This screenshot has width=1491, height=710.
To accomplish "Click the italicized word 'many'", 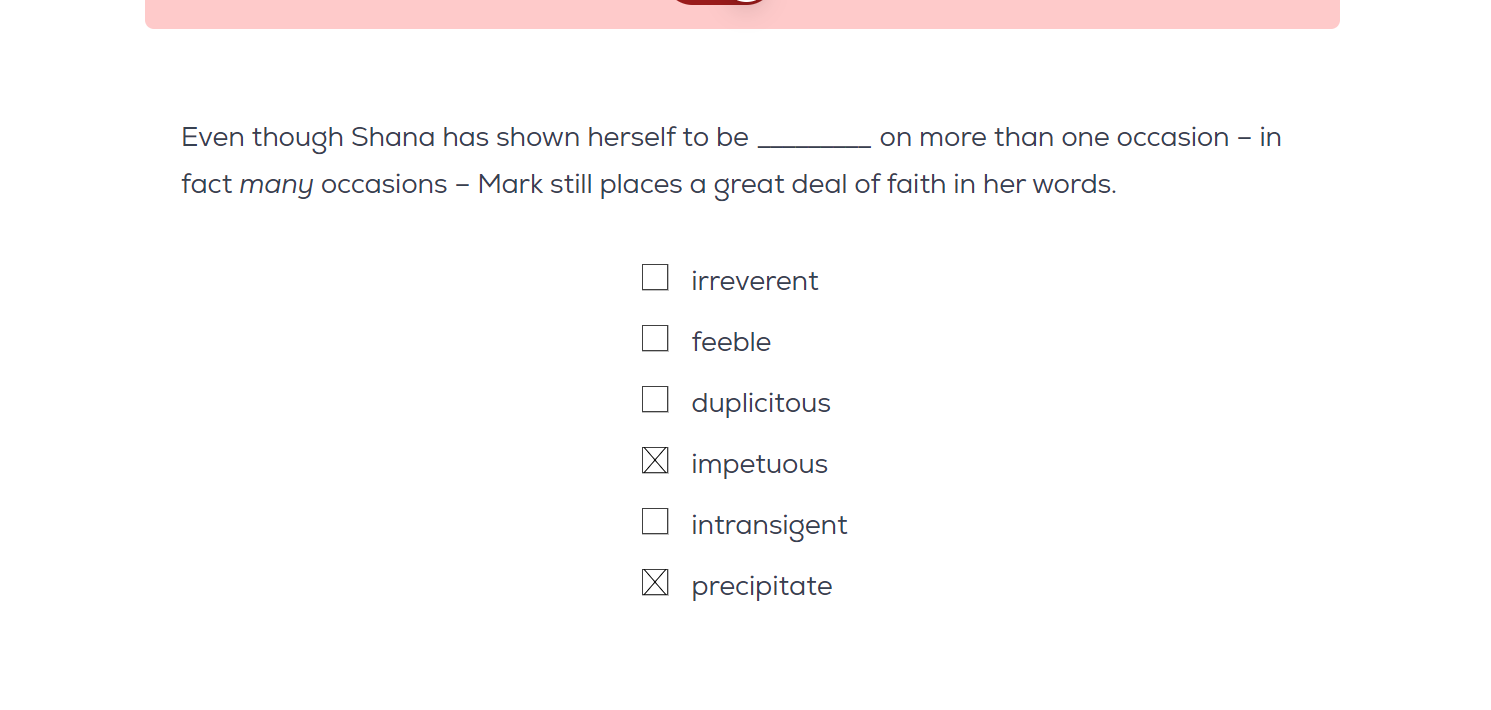I will coord(276,185).
